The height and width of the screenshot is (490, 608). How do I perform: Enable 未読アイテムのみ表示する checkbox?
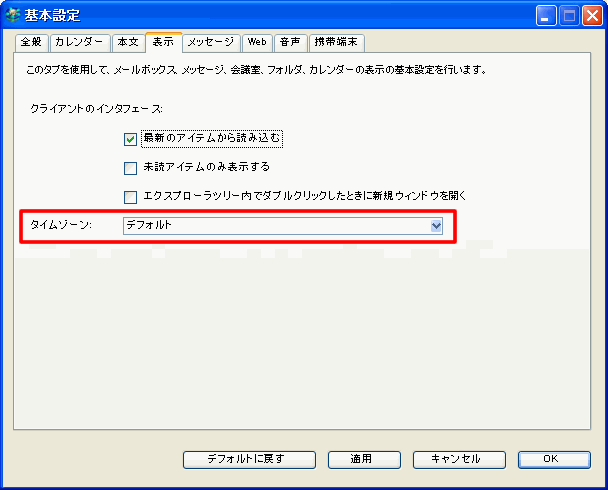tap(130, 168)
